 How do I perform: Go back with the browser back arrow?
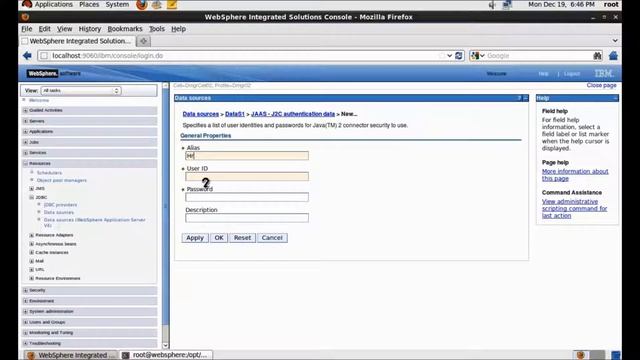27,56
